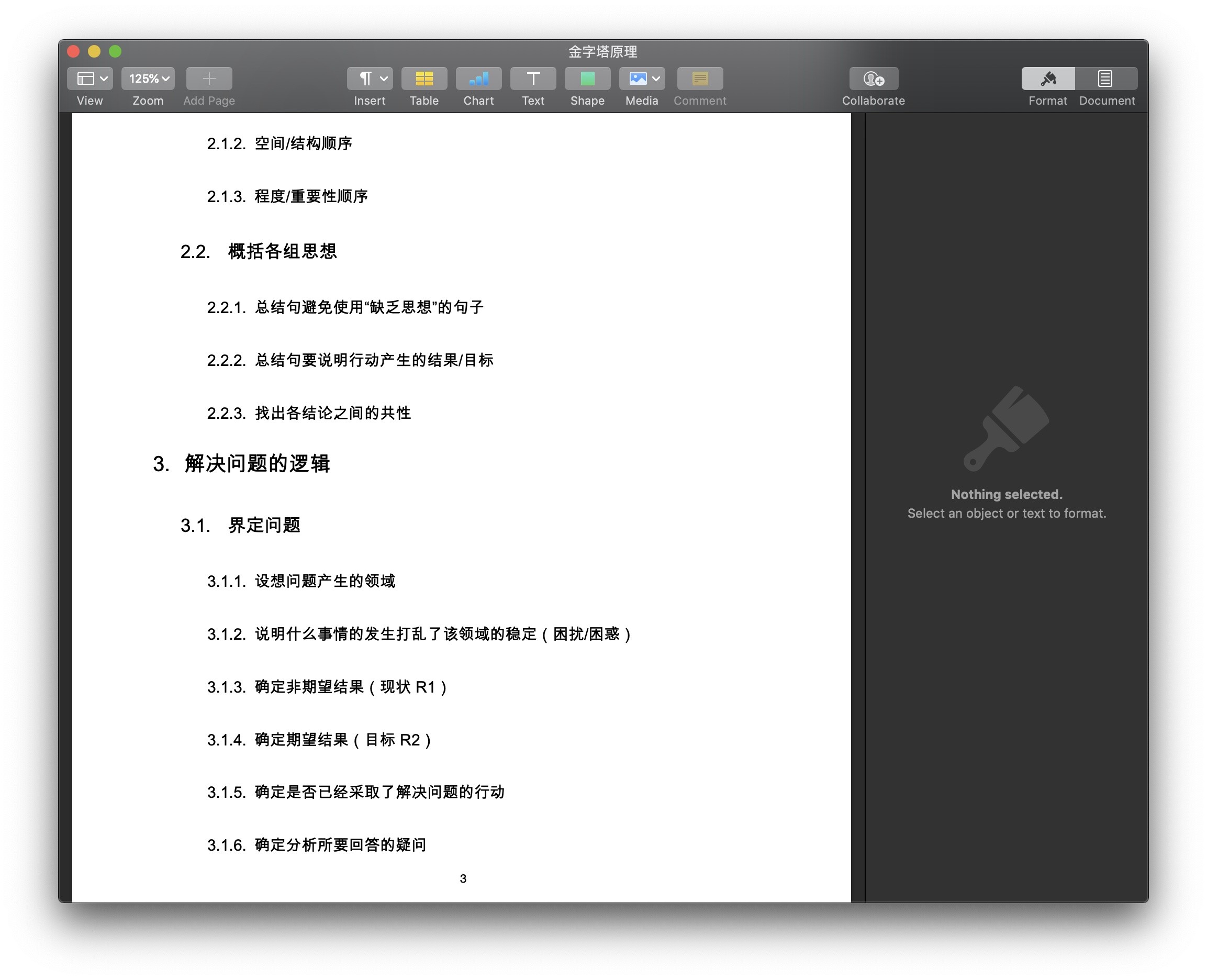Insert a Shape
The image size is (1207, 980).
tap(587, 79)
